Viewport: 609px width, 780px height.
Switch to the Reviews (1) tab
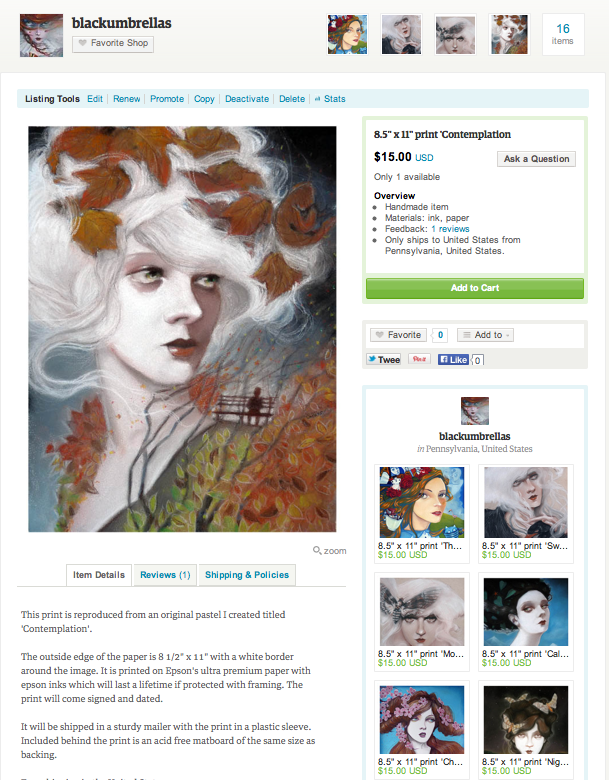[165, 575]
